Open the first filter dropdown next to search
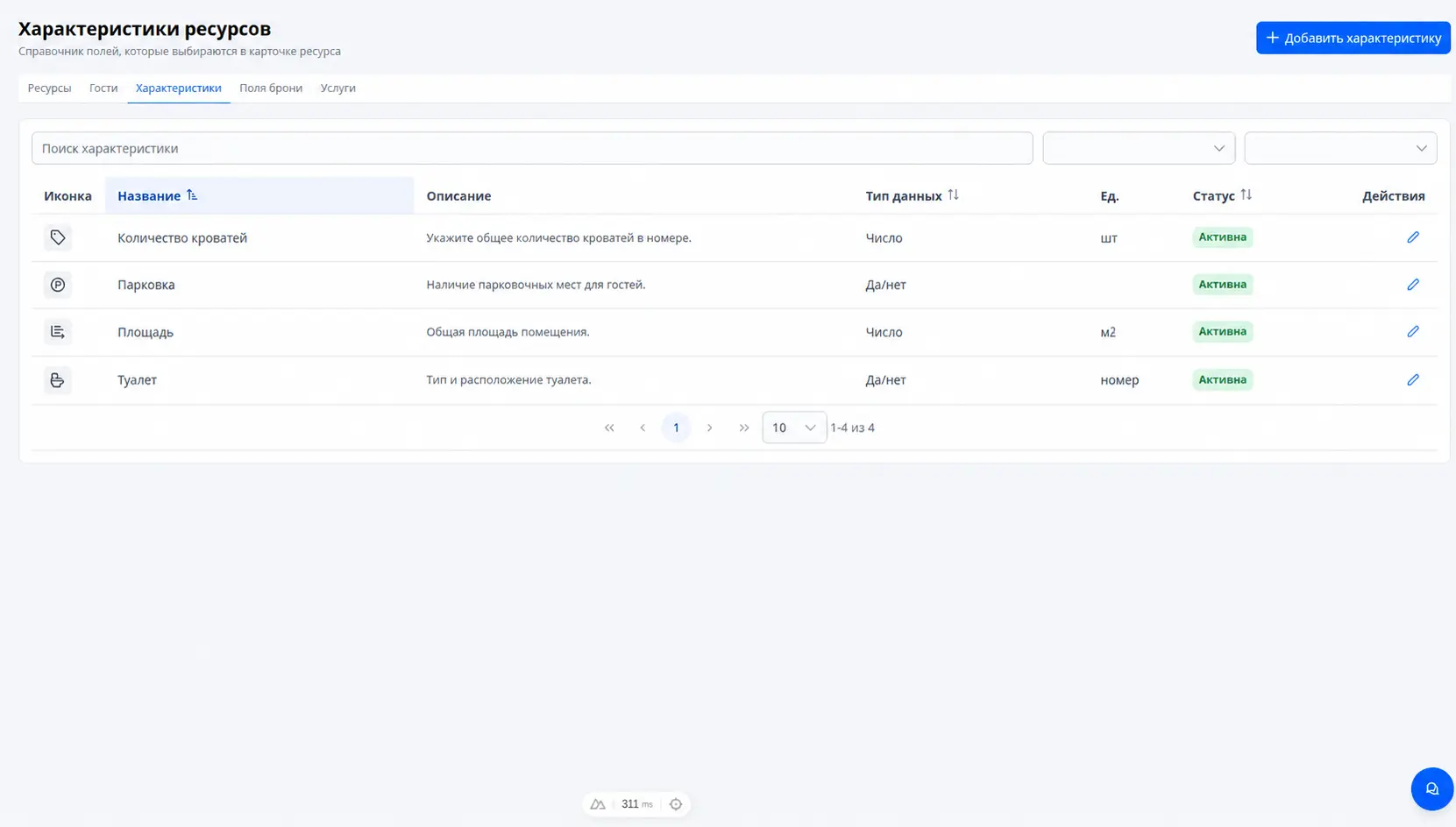Image resolution: width=1456 pixels, height=827 pixels. pos(1139,148)
